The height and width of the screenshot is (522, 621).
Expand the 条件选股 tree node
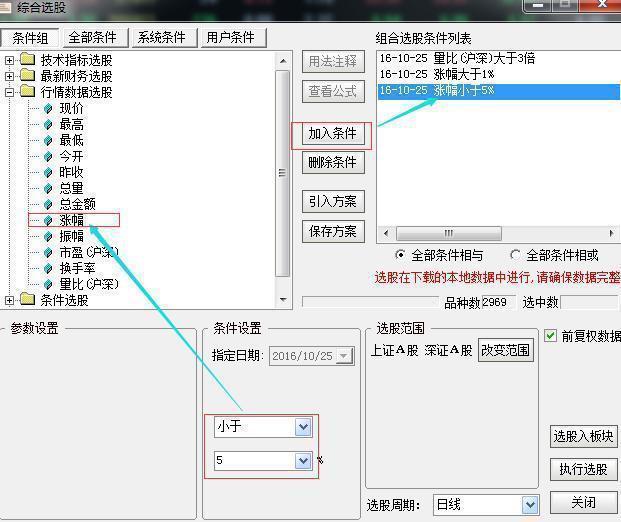click(x=10, y=300)
